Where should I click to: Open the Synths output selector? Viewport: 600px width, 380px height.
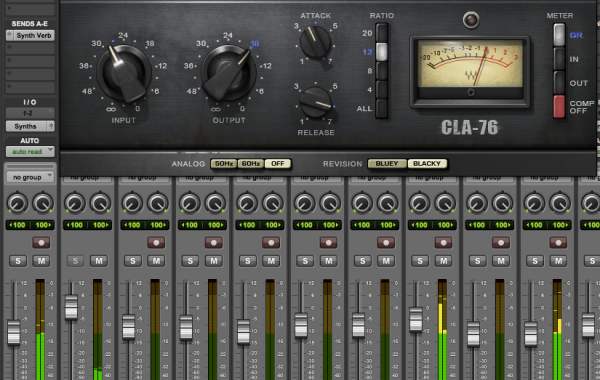[x=30, y=126]
